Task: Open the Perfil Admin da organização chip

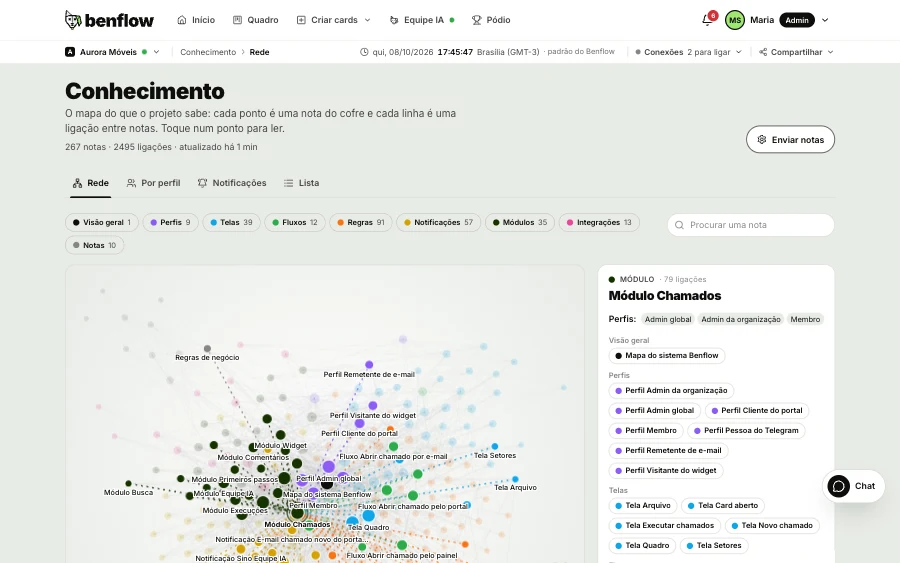Action: tap(671, 391)
